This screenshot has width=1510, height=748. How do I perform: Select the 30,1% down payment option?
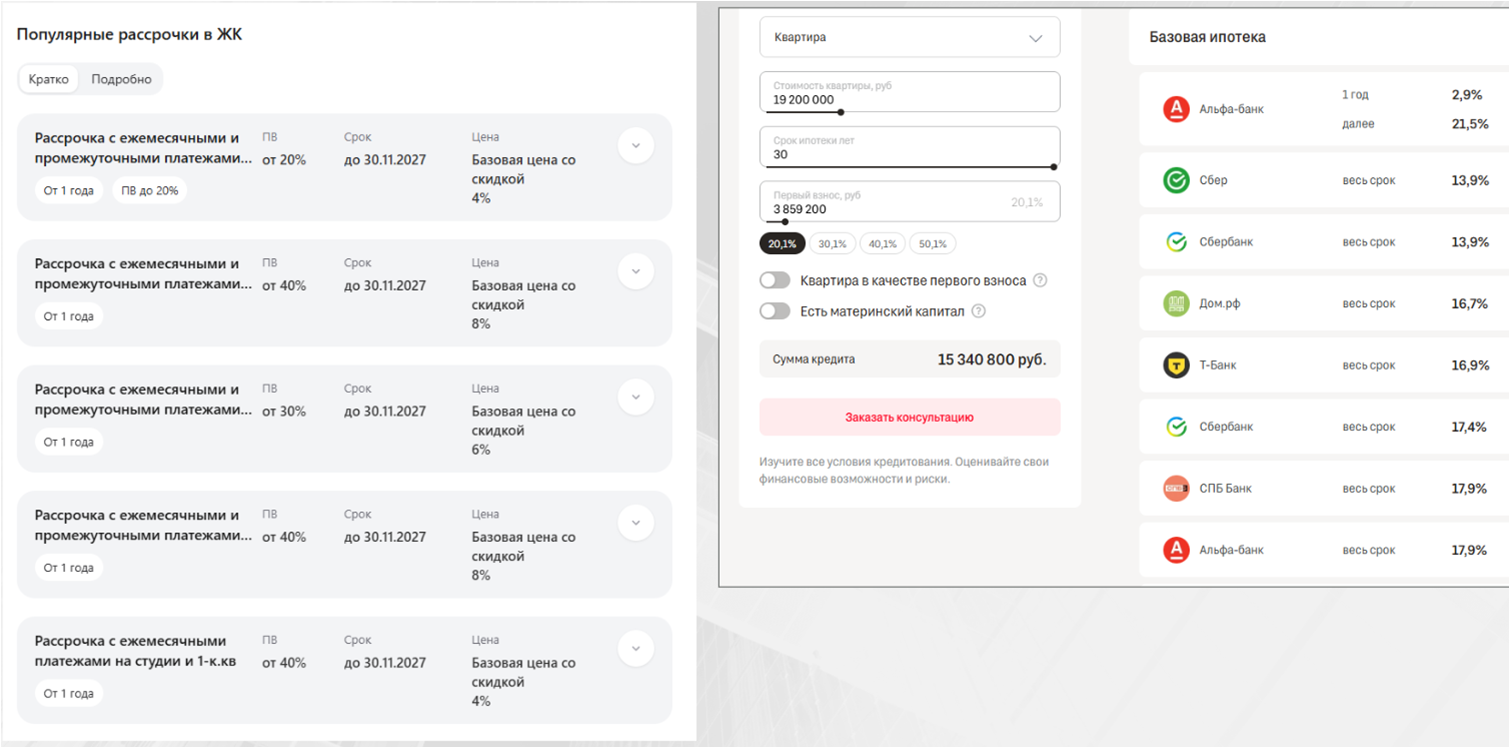click(x=832, y=243)
